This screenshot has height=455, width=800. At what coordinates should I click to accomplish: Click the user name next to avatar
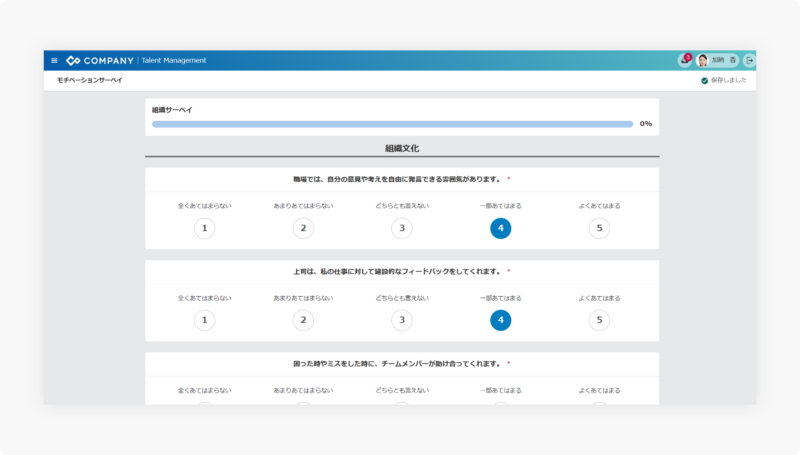pos(724,60)
